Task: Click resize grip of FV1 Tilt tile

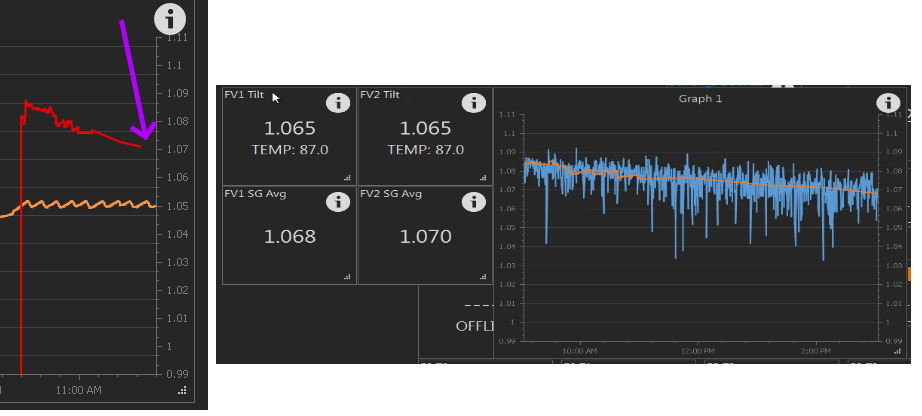Action: point(347,178)
